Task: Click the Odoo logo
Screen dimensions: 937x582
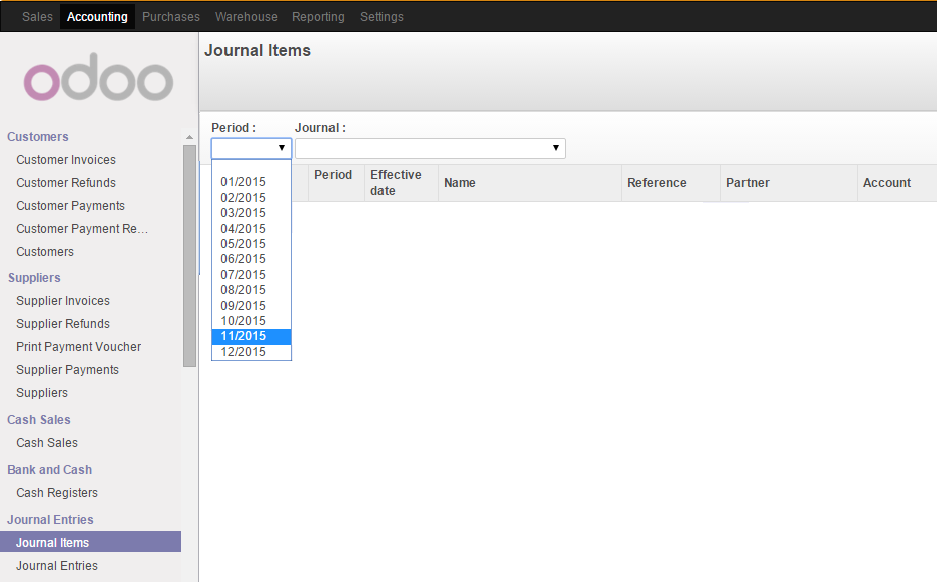Action: click(x=97, y=77)
